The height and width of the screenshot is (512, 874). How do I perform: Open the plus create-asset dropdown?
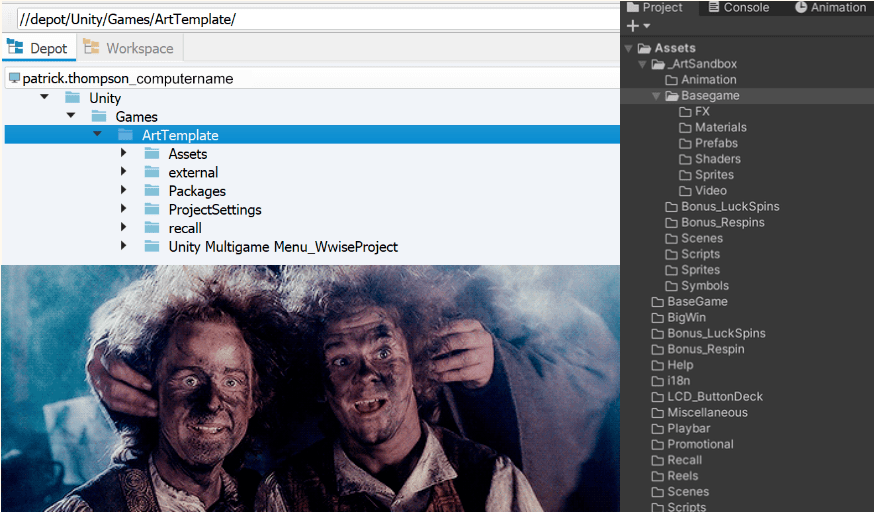click(638, 26)
